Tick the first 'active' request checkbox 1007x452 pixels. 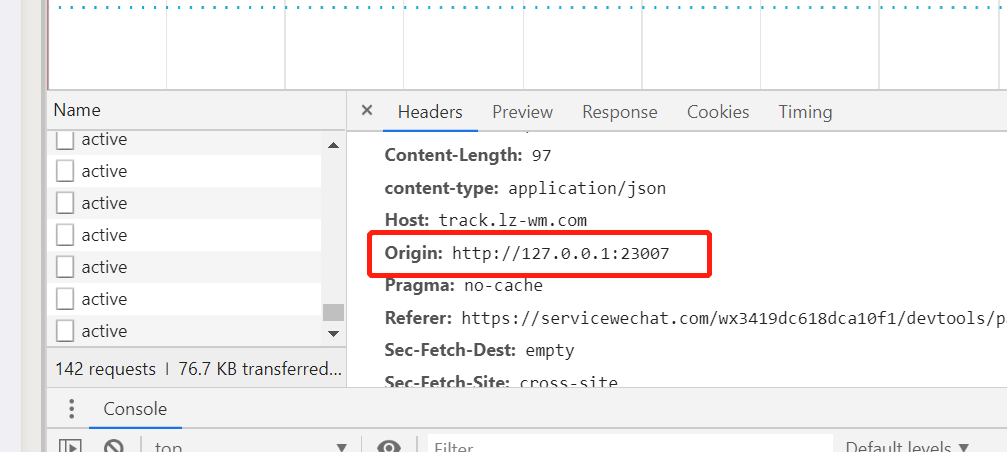(65, 140)
